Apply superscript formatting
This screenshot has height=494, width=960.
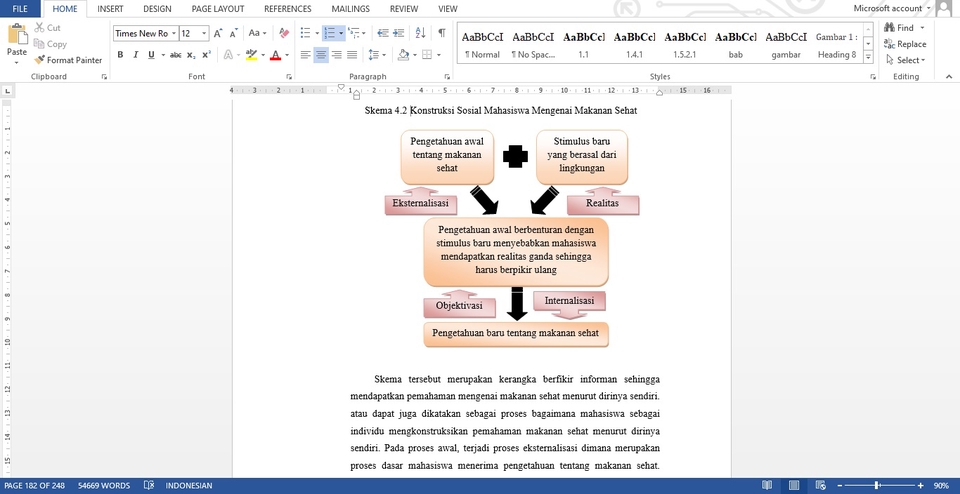[x=206, y=55]
